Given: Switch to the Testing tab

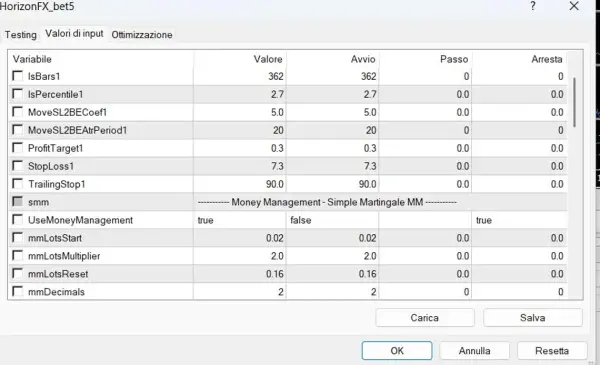Looking at the screenshot, I should [x=21, y=35].
